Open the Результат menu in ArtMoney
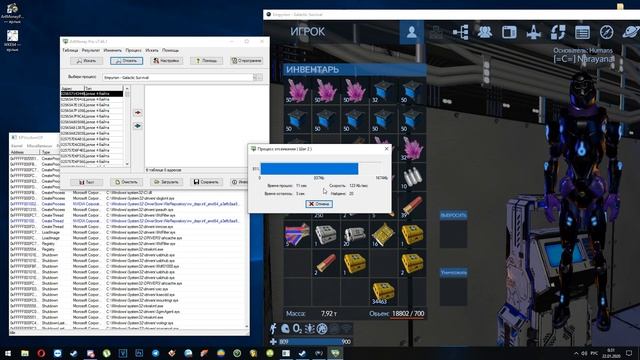640x360 pixels. click(x=91, y=50)
